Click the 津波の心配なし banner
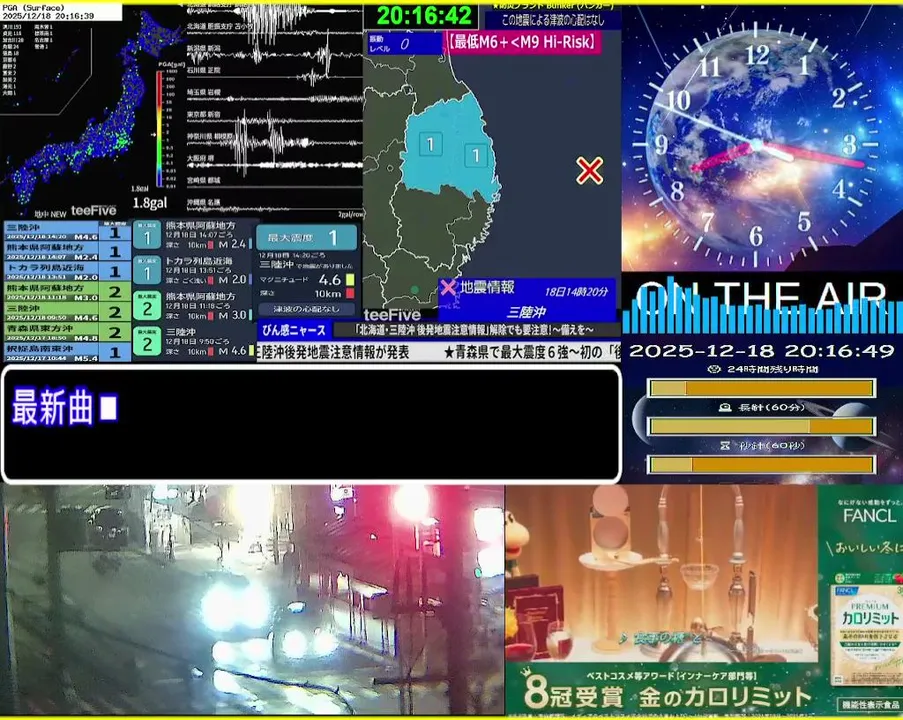This screenshot has width=903, height=720. pos(306,309)
